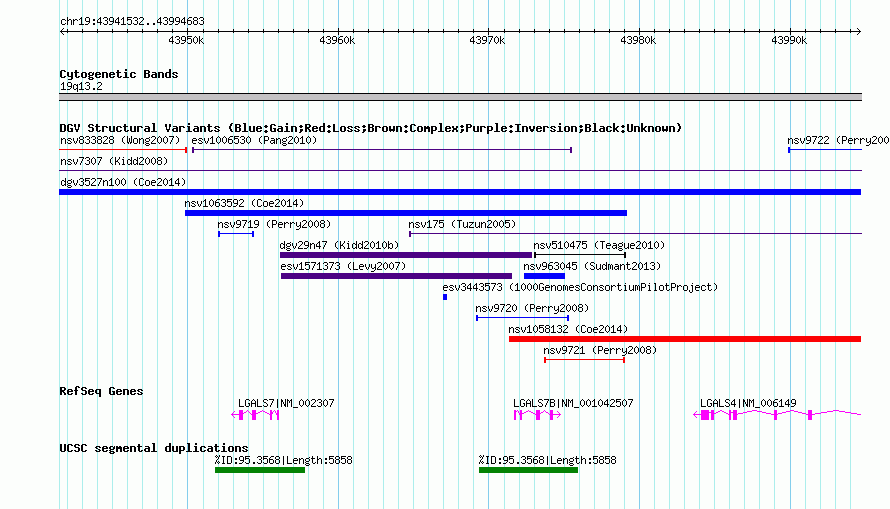Open the nsv175 (Tuzun2005) label
890x509 pixels.
(462, 224)
